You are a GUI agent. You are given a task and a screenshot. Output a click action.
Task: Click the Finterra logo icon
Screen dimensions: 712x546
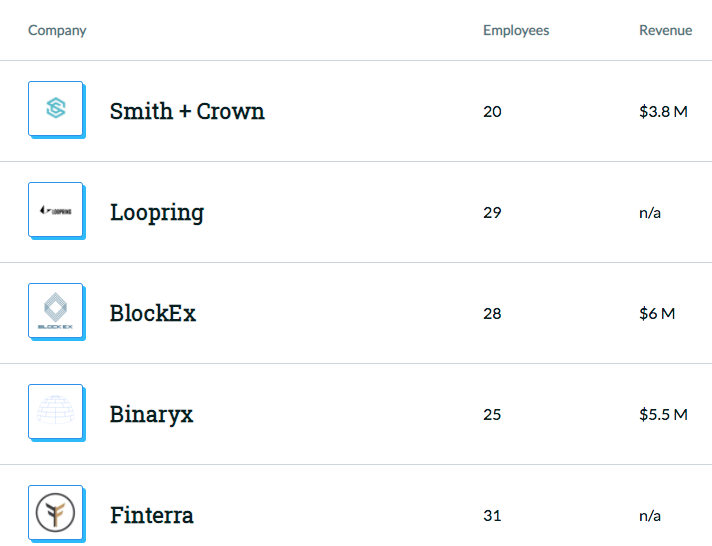coord(55,512)
